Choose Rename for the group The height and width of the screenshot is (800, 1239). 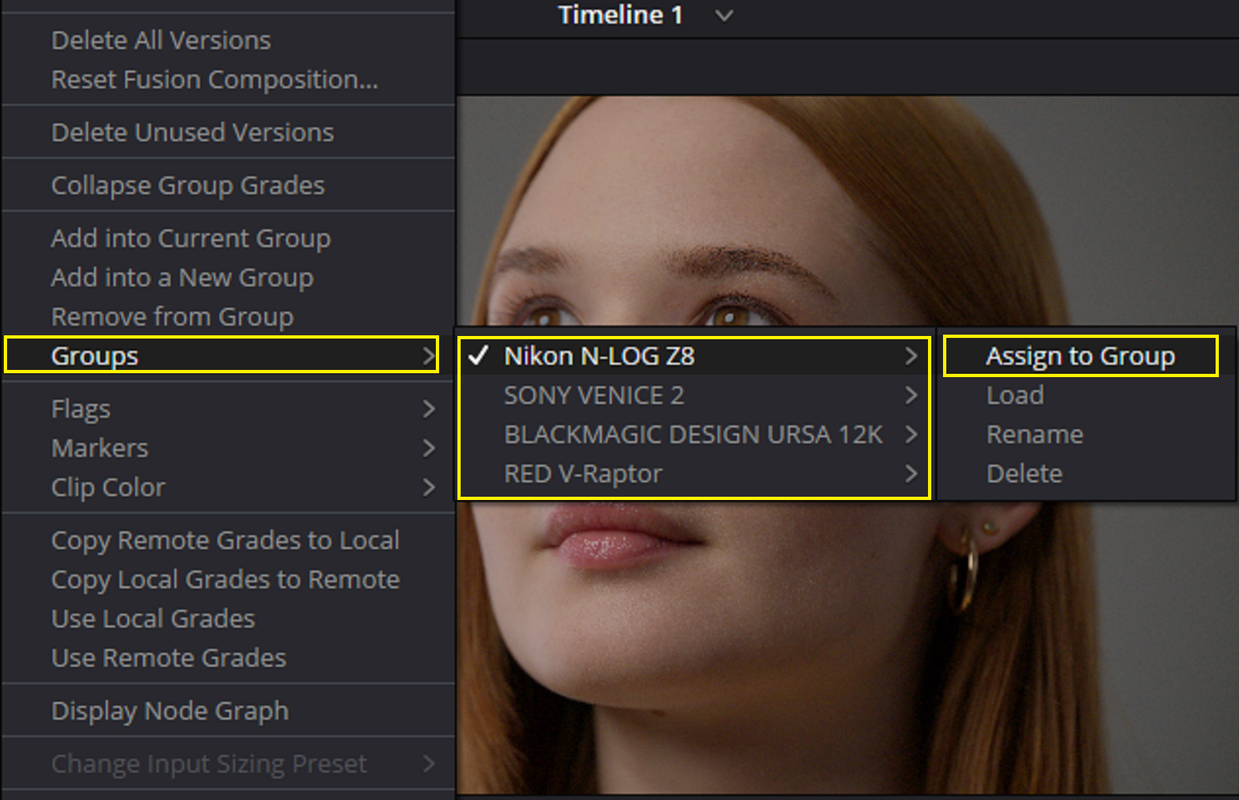click(1035, 435)
